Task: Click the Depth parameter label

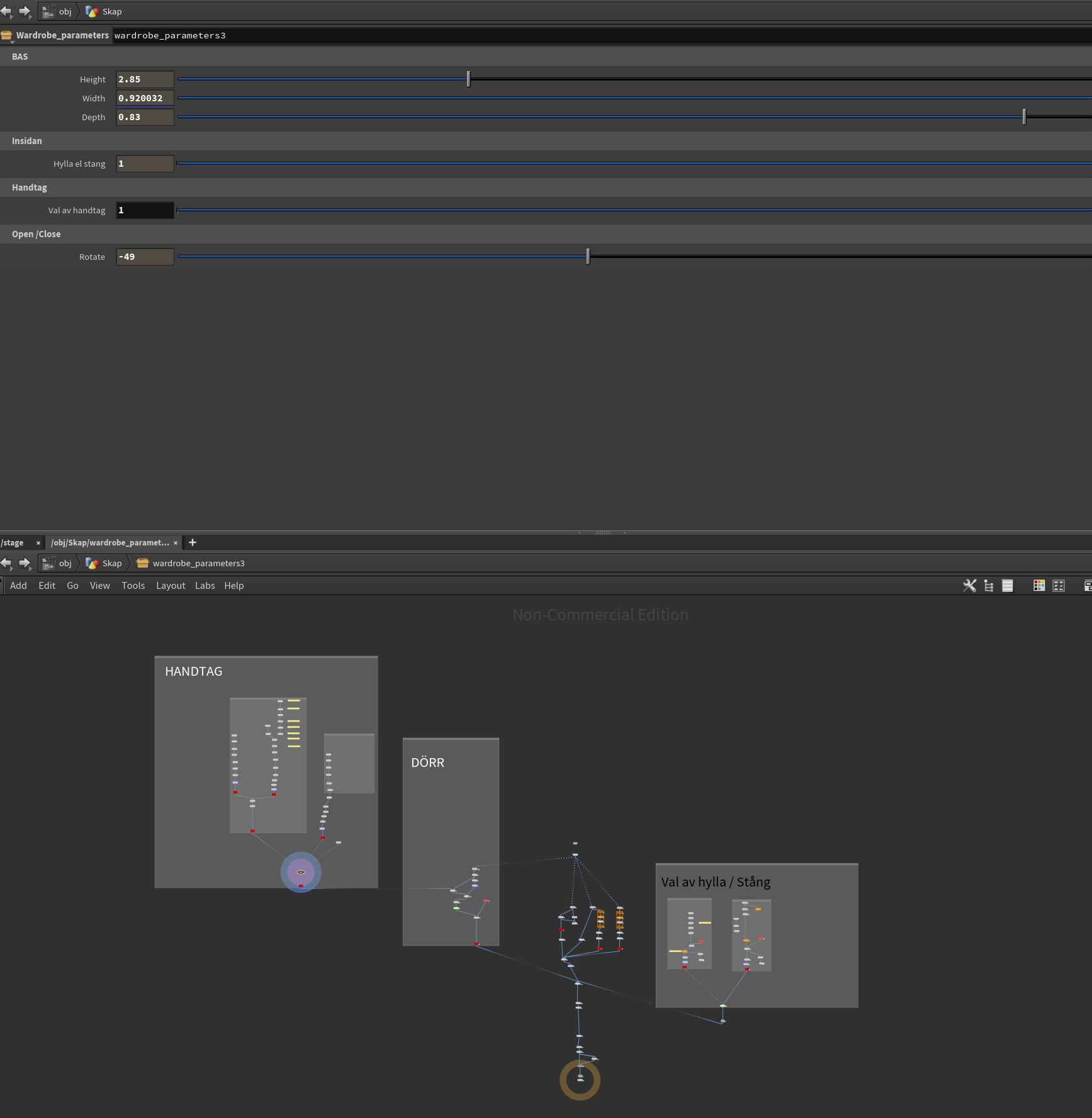Action: click(93, 117)
